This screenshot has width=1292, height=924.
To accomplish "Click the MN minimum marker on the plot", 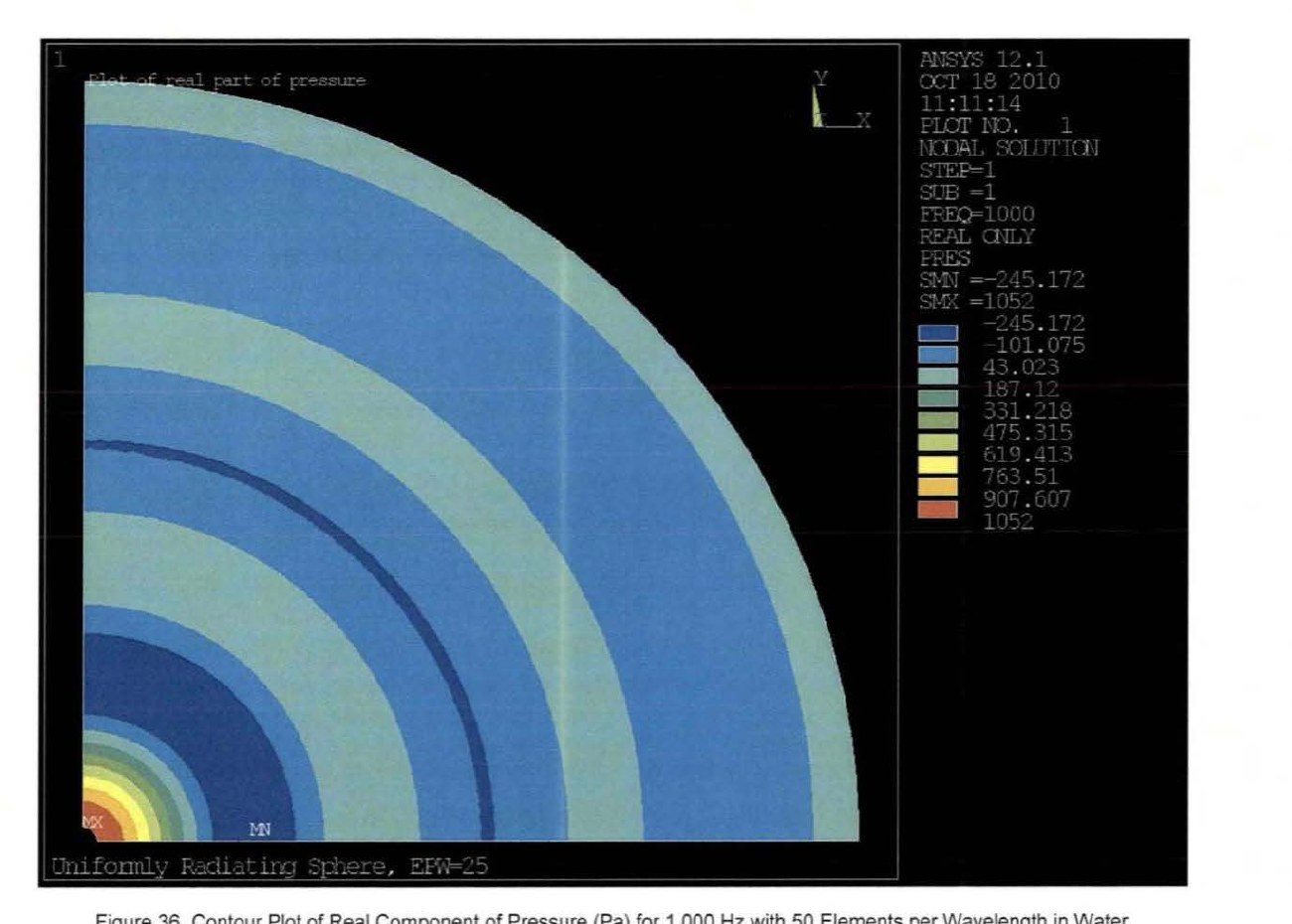I will [x=259, y=829].
